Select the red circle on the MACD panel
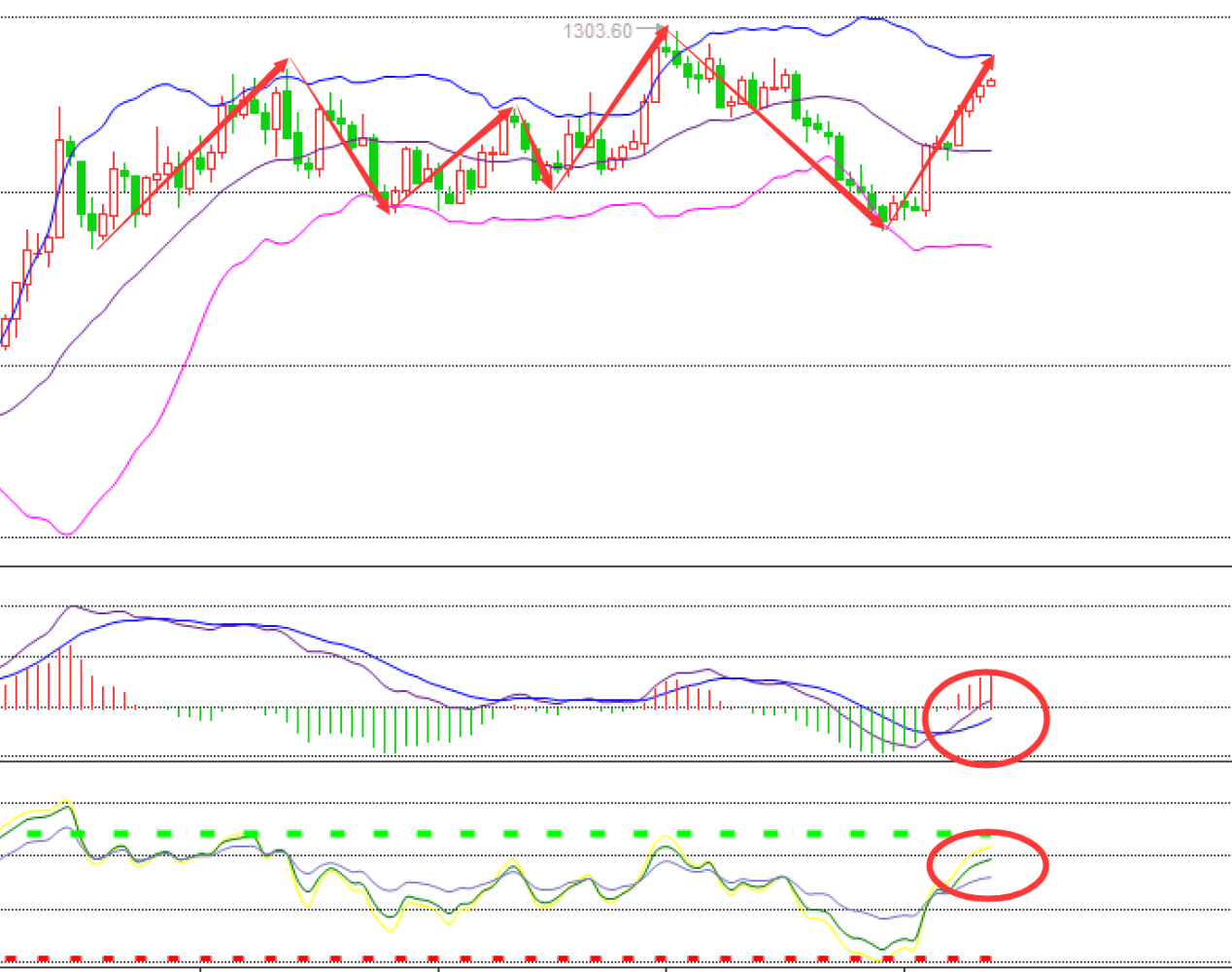 986,718
